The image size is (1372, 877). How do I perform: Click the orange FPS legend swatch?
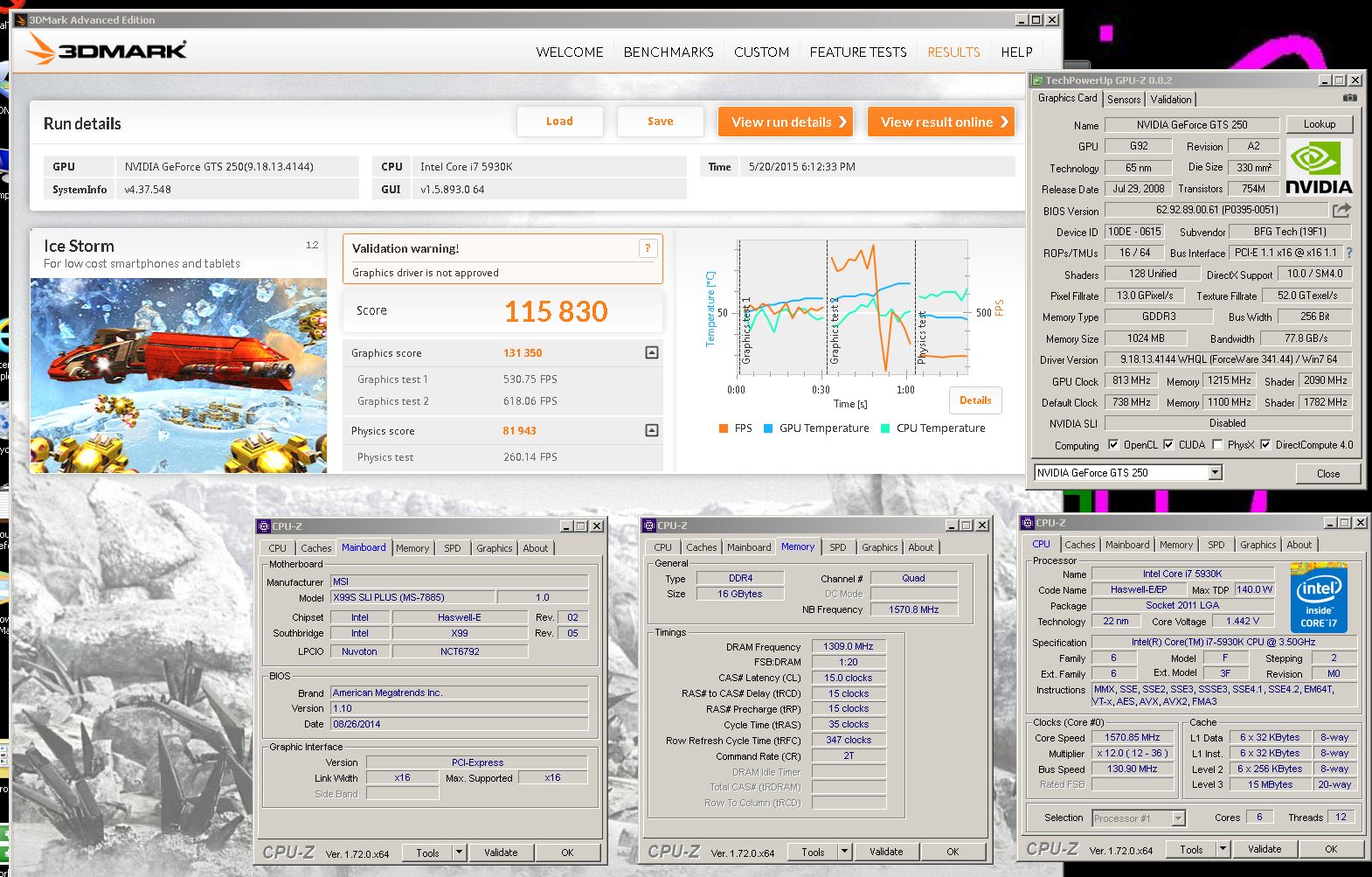tap(723, 428)
